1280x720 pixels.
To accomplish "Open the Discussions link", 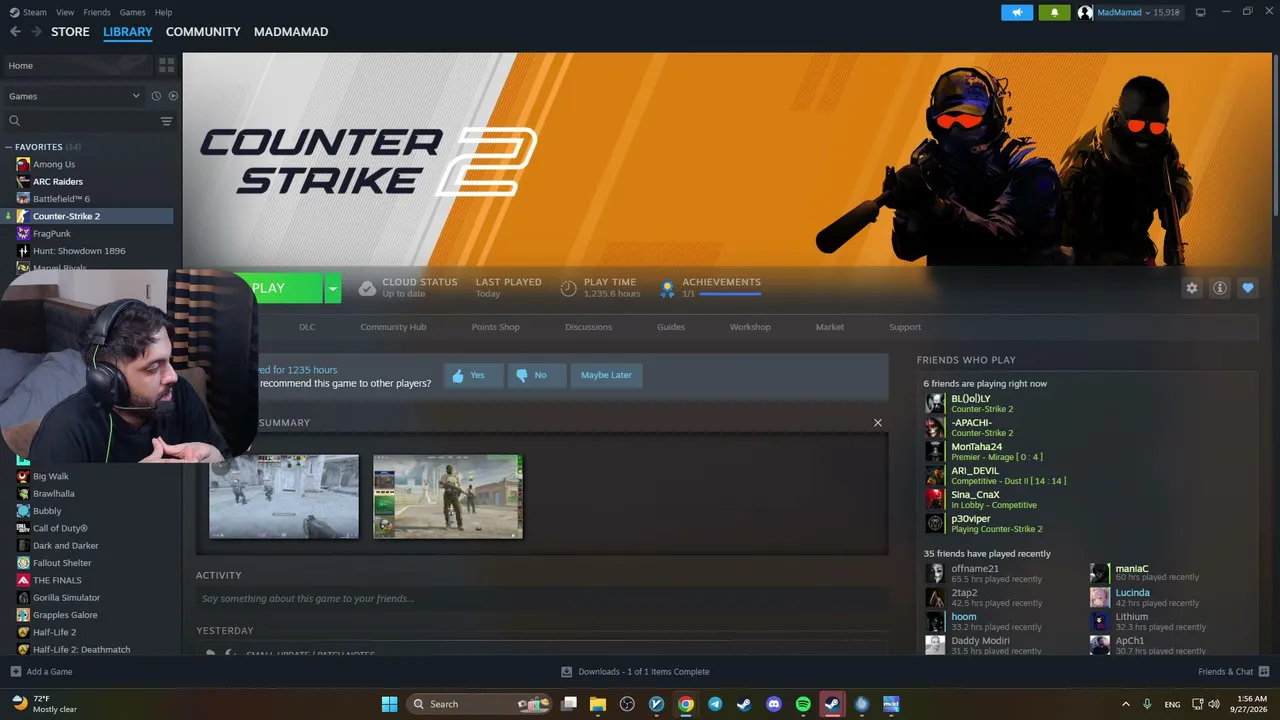I will click(588, 327).
